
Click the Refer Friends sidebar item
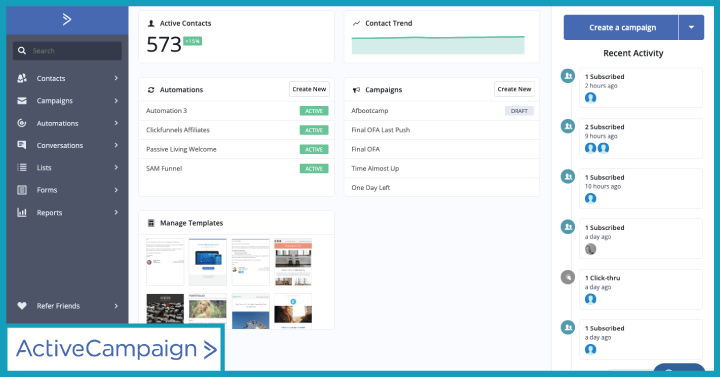click(x=68, y=305)
